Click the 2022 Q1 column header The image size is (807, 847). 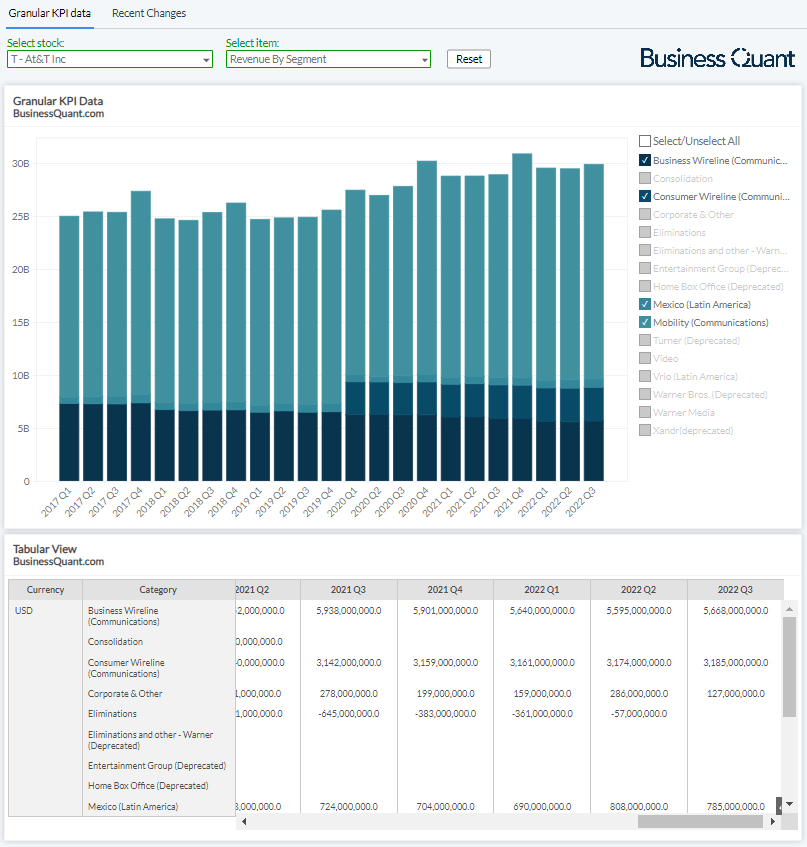[x=542, y=590]
